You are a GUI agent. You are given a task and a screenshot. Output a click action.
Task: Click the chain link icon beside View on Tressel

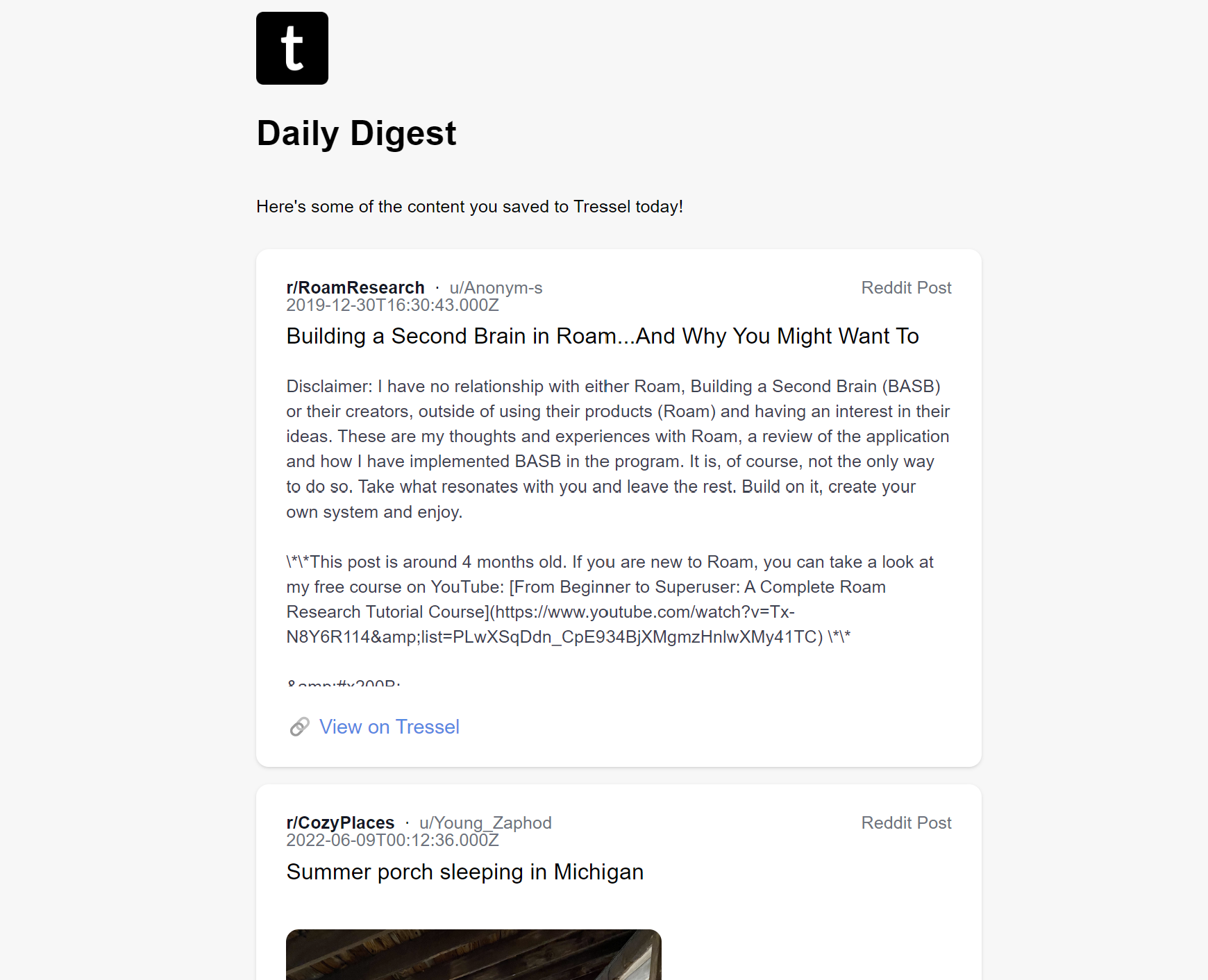(299, 727)
